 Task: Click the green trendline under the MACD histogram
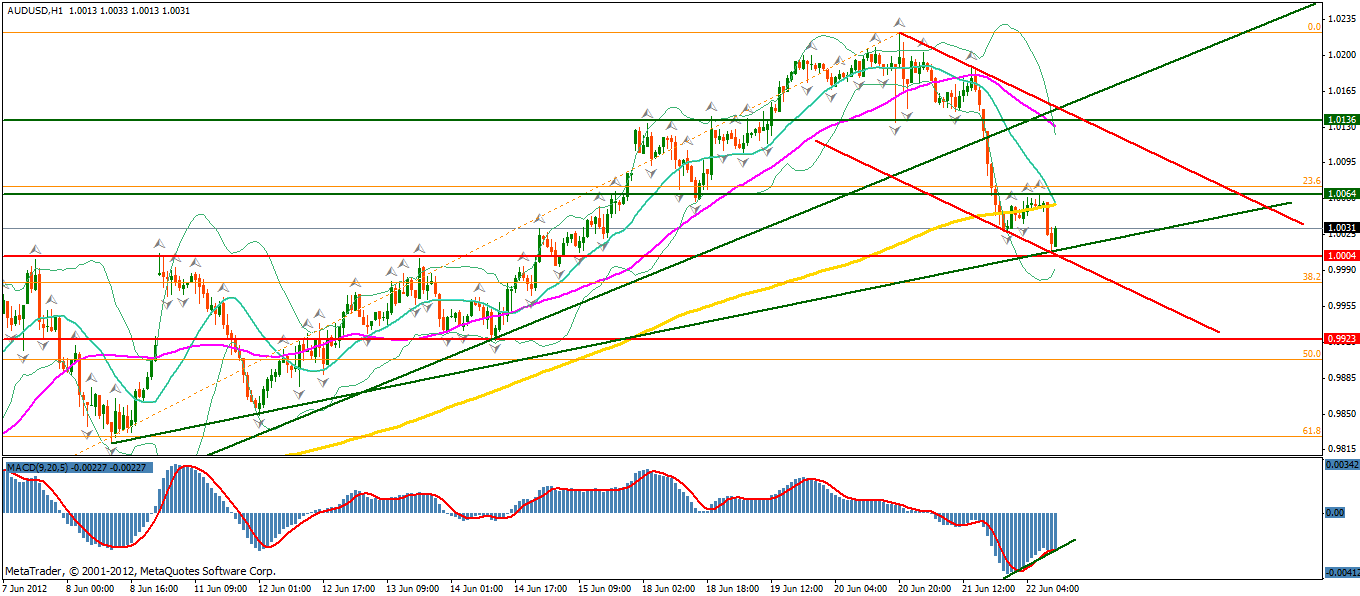tap(1040, 557)
